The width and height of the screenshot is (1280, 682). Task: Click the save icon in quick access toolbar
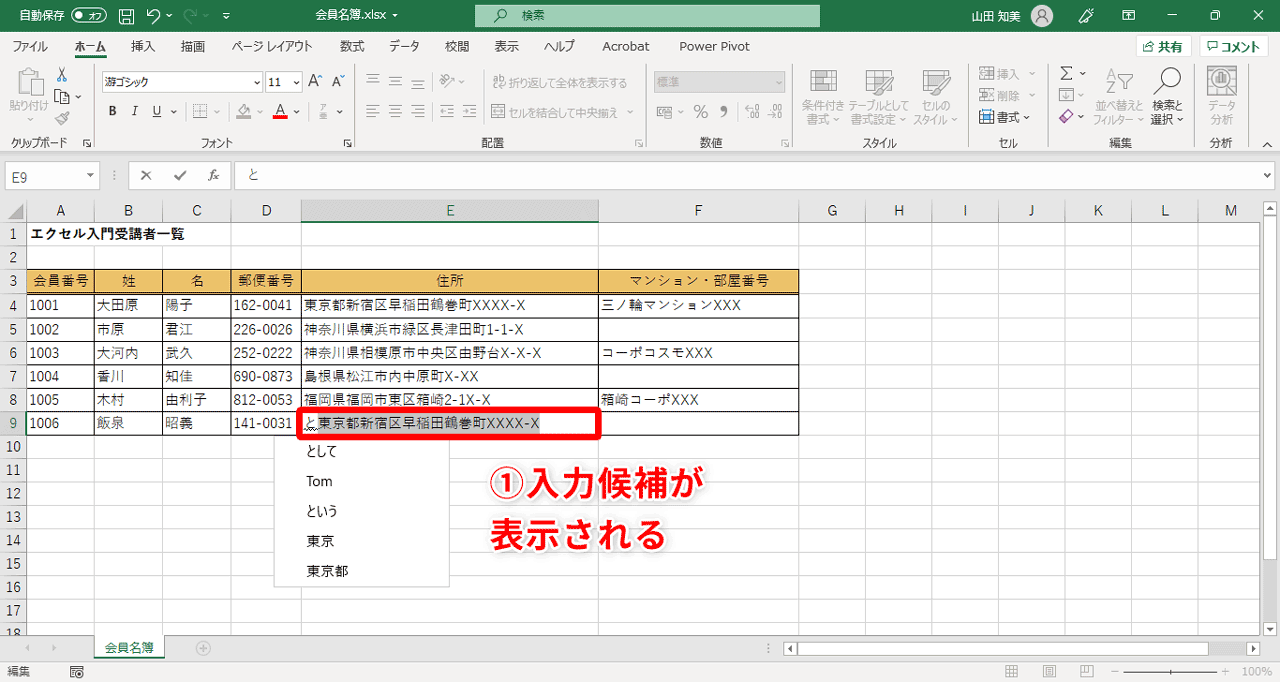[x=124, y=15]
